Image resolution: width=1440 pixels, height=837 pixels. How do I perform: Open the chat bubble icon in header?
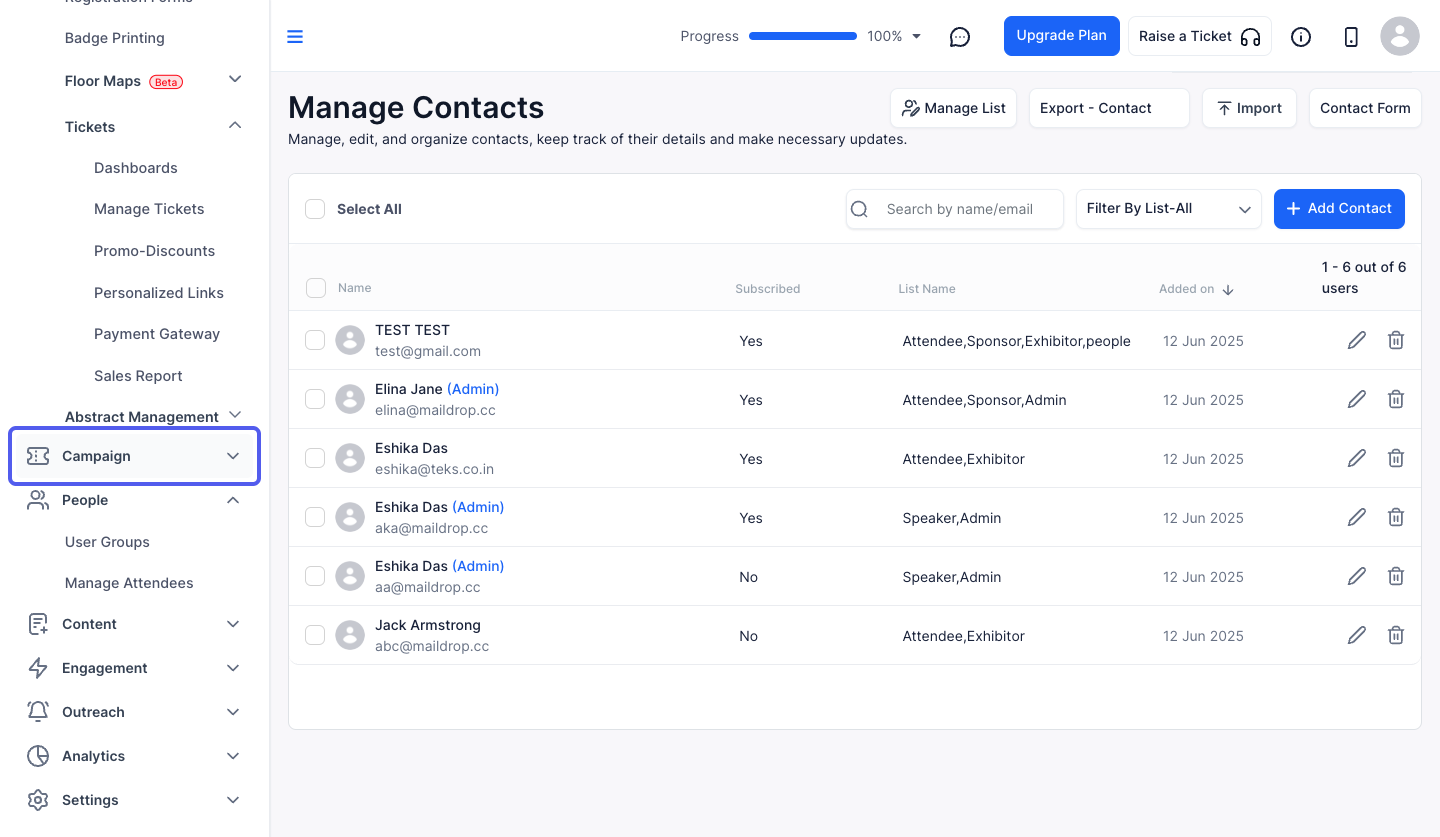click(x=960, y=37)
